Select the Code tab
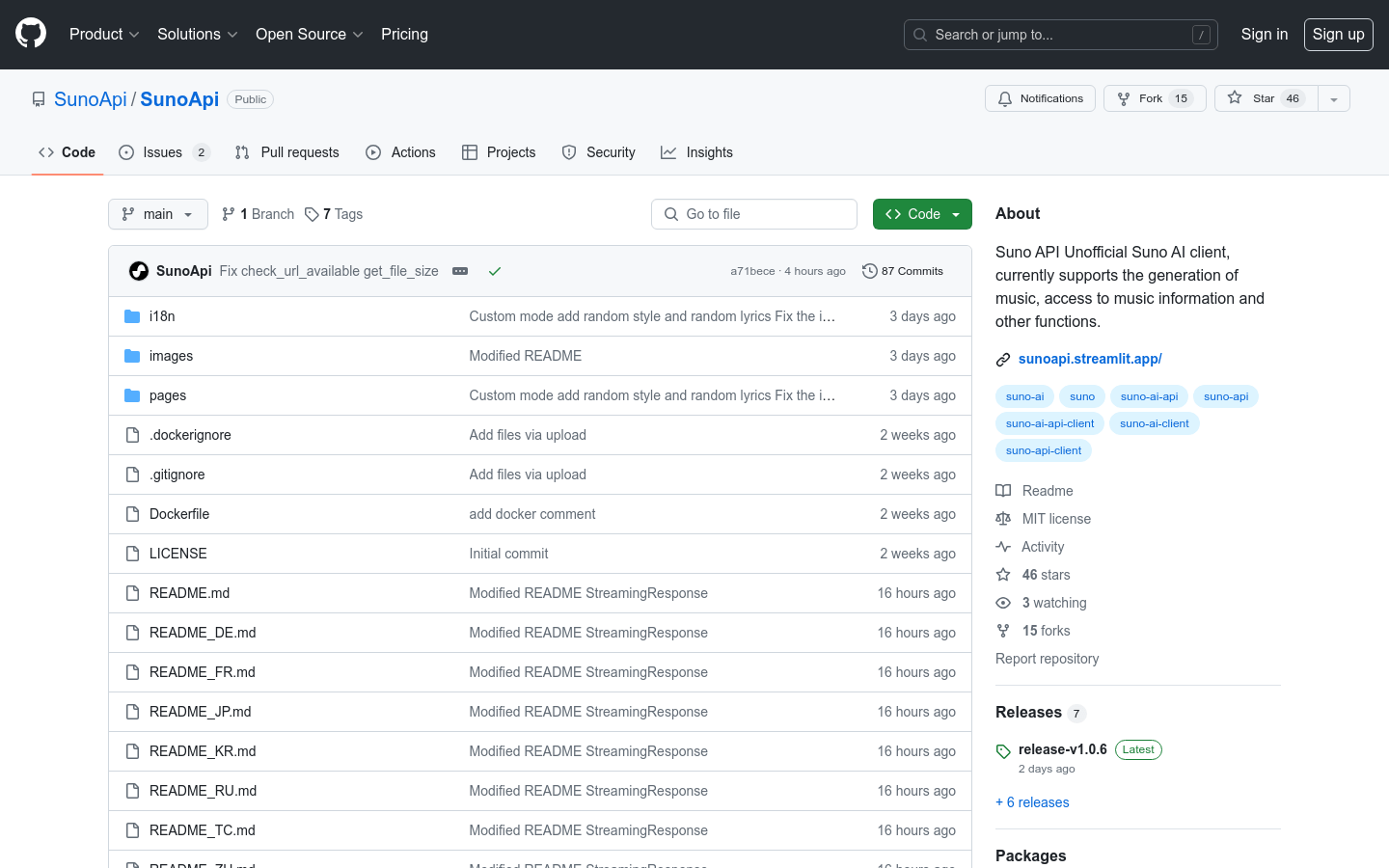This screenshot has width=1389, height=868. click(x=68, y=152)
